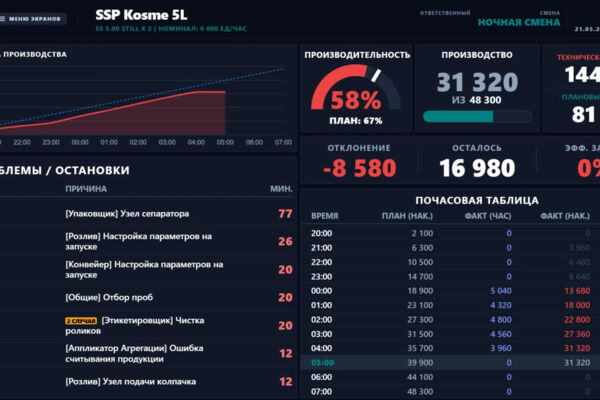Click the hourly fact 5 040 at 00:00

[x=501, y=291]
